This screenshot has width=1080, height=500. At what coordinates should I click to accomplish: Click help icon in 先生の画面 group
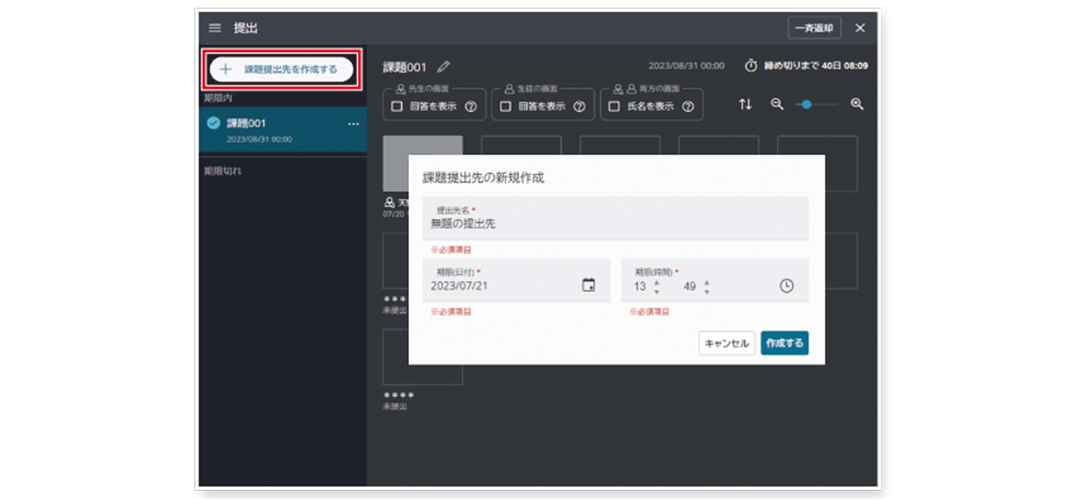tap(469, 105)
